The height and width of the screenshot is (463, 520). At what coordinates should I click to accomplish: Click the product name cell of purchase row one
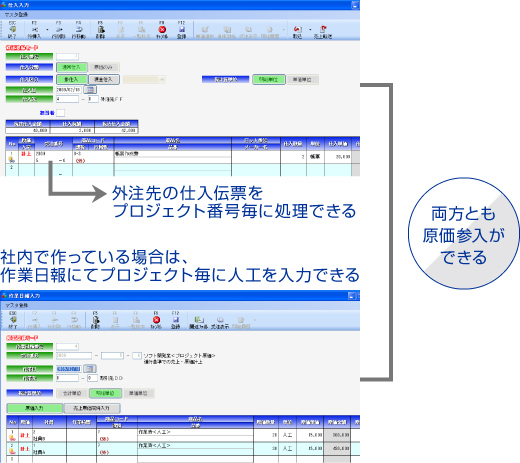coord(172,154)
